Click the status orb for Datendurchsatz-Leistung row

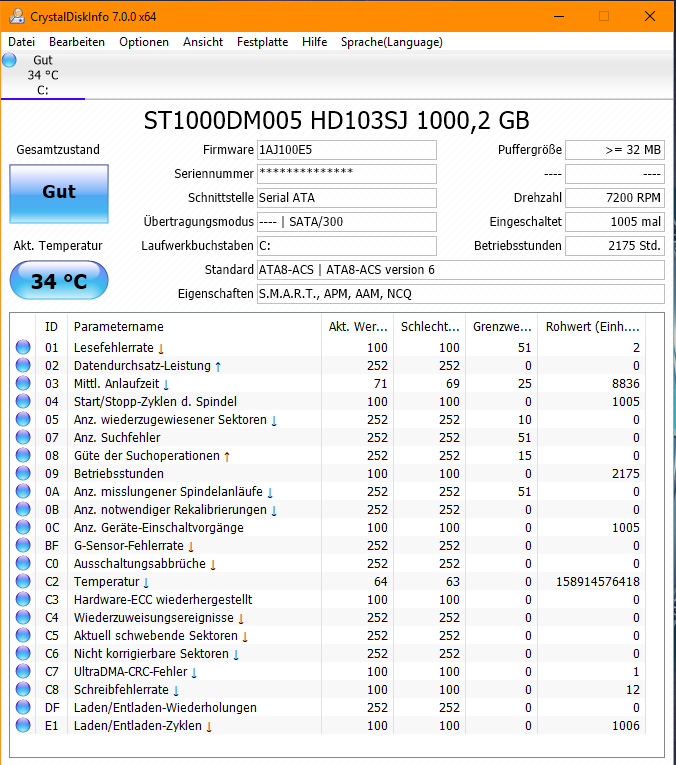pos(23,365)
